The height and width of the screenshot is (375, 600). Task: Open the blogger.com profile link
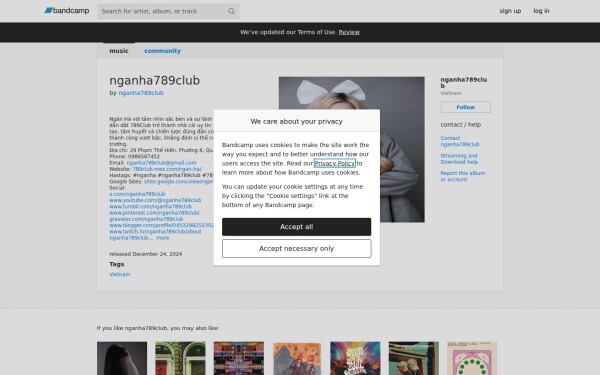[161, 225]
